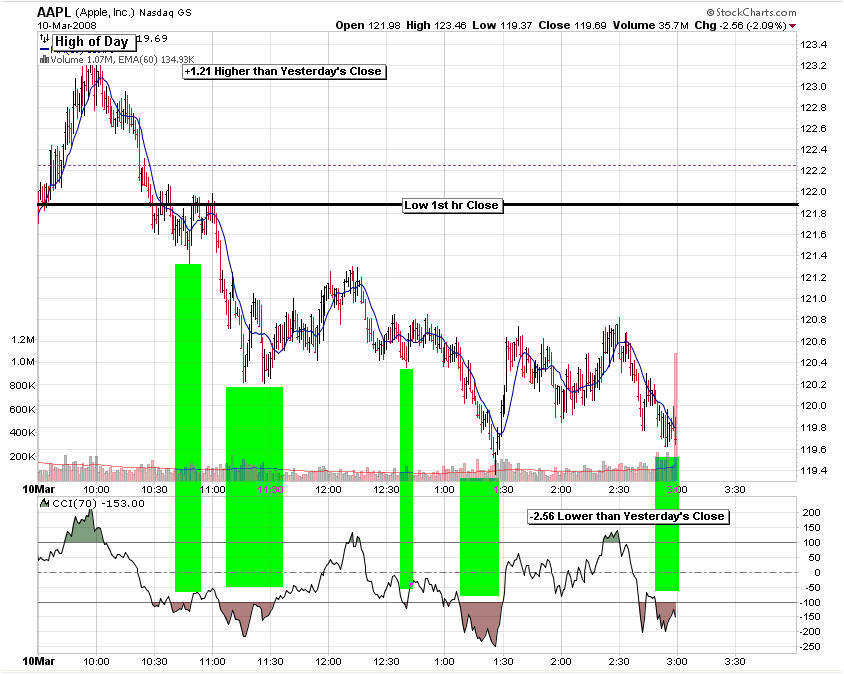
Task: Click the magenta 11:30 time label
Action: (270, 489)
